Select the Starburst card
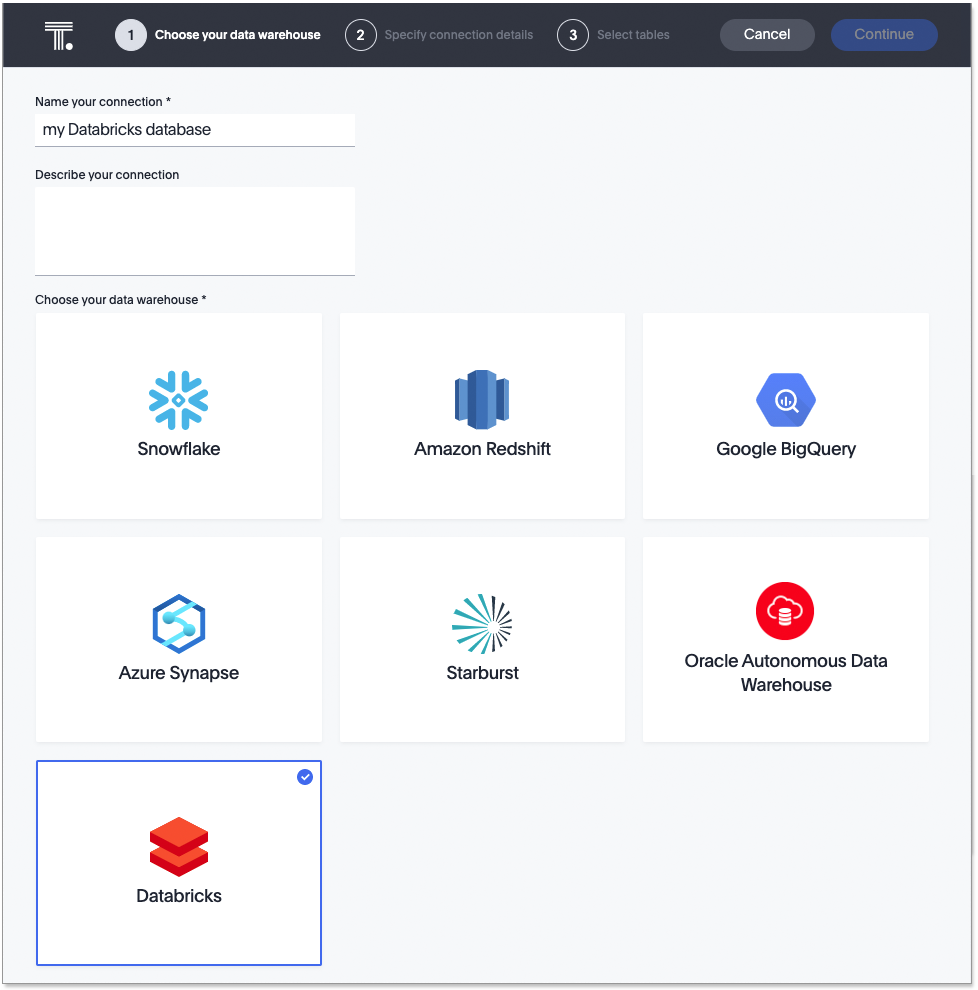Viewport: 978px width, 990px height. point(482,639)
